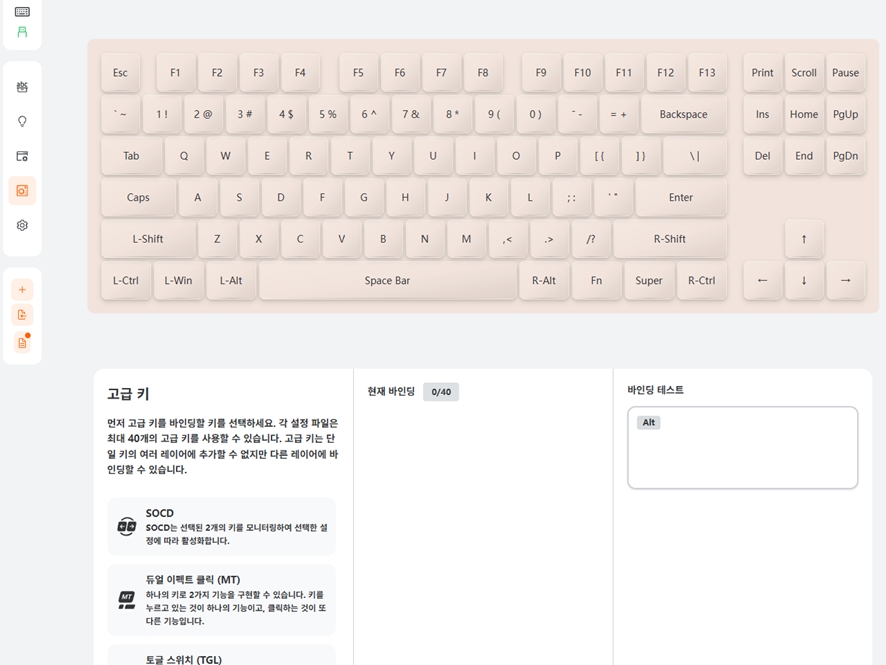Select the green connector icon in sidebar

22,32
